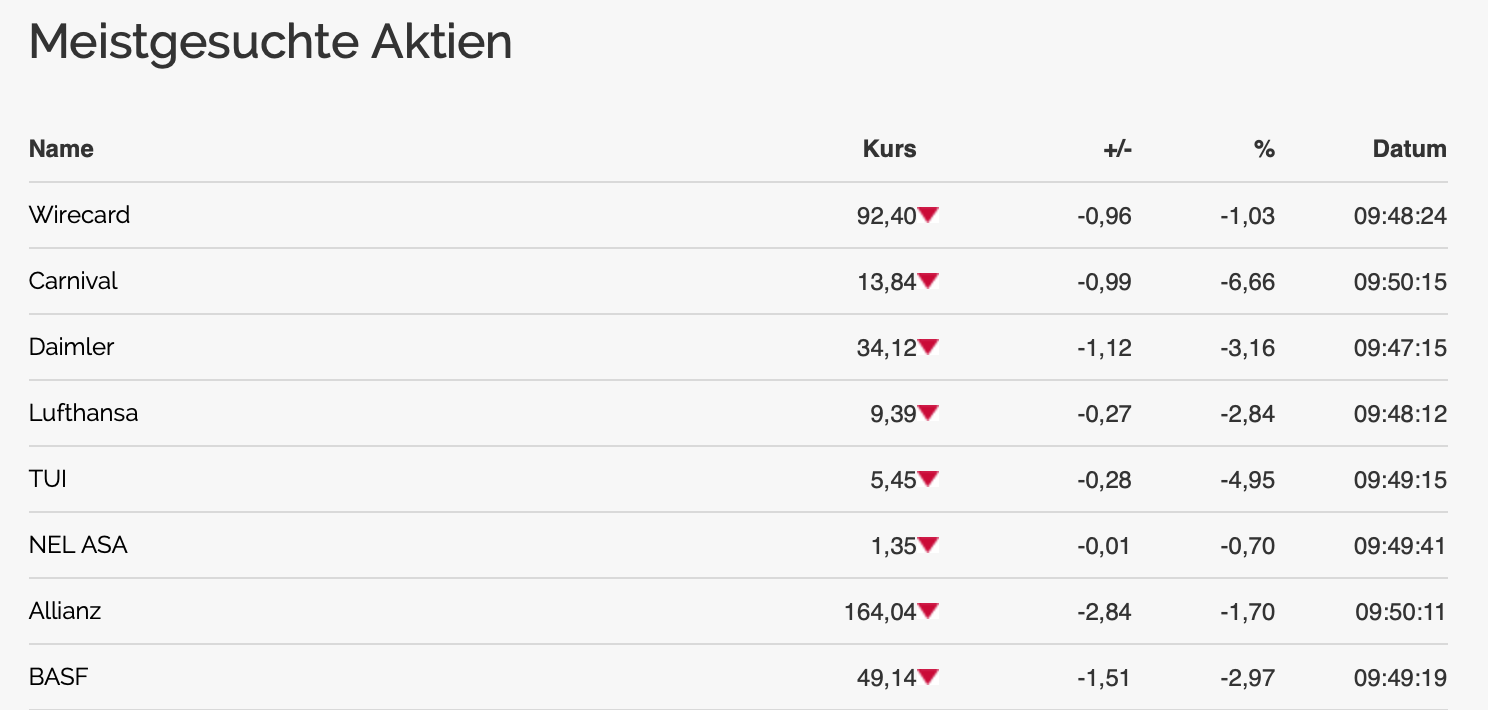The width and height of the screenshot is (1496, 710).
Task: Click the red down arrow beside Wirecard price
Action: click(x=928, y=214)
